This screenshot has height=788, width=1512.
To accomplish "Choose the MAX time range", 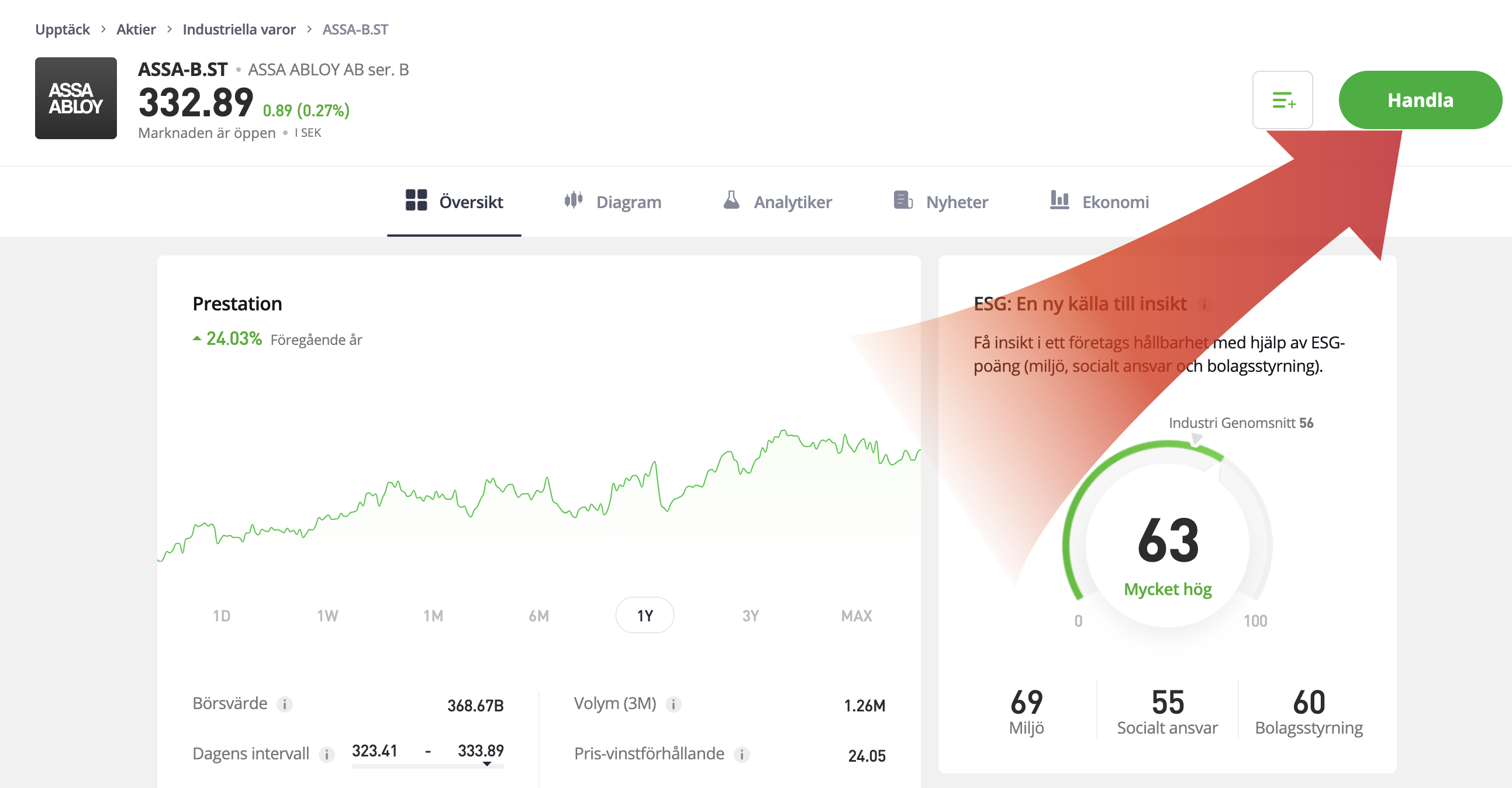I will [x=856, y=616].
